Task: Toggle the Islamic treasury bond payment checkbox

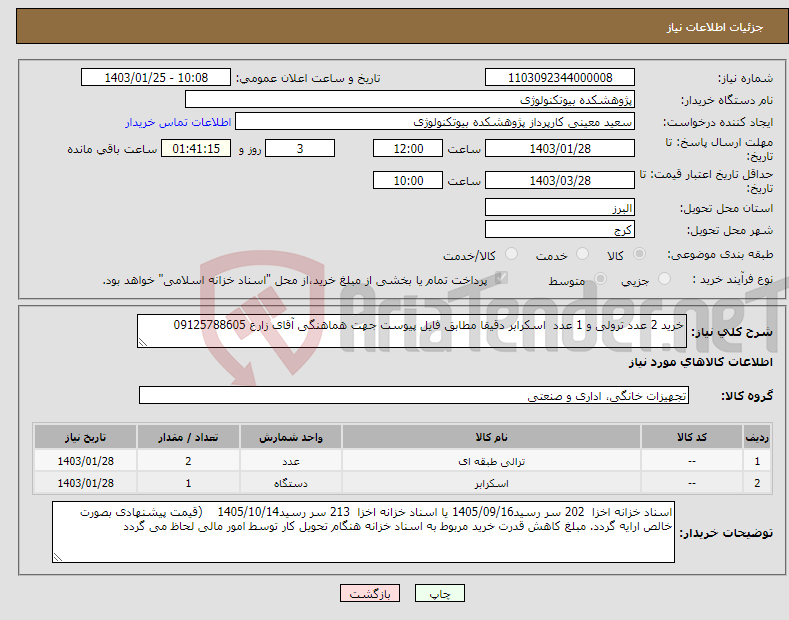Action: pyautogui.click(x=501, y=278)
